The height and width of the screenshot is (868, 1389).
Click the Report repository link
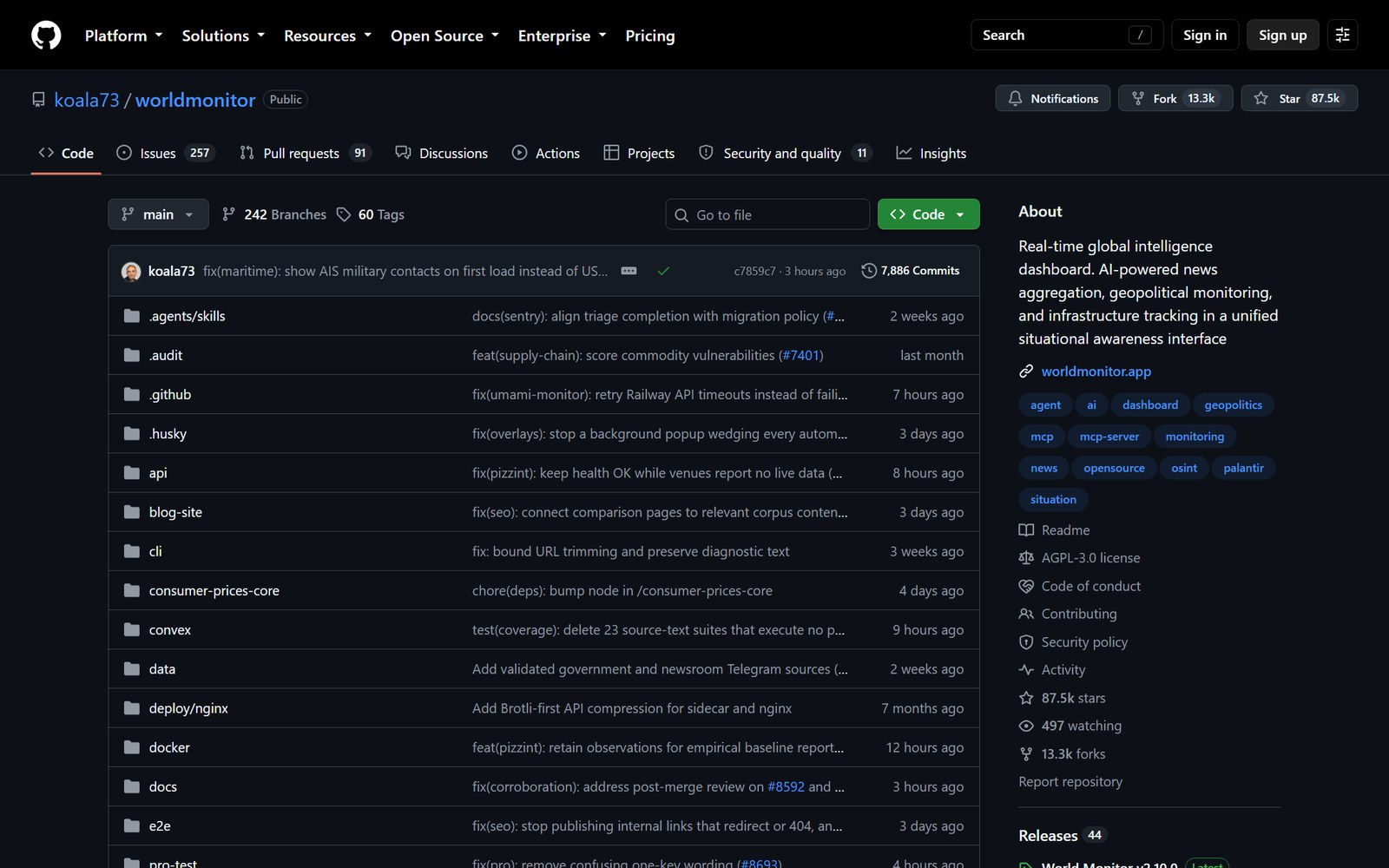[x=1070, y=781]
